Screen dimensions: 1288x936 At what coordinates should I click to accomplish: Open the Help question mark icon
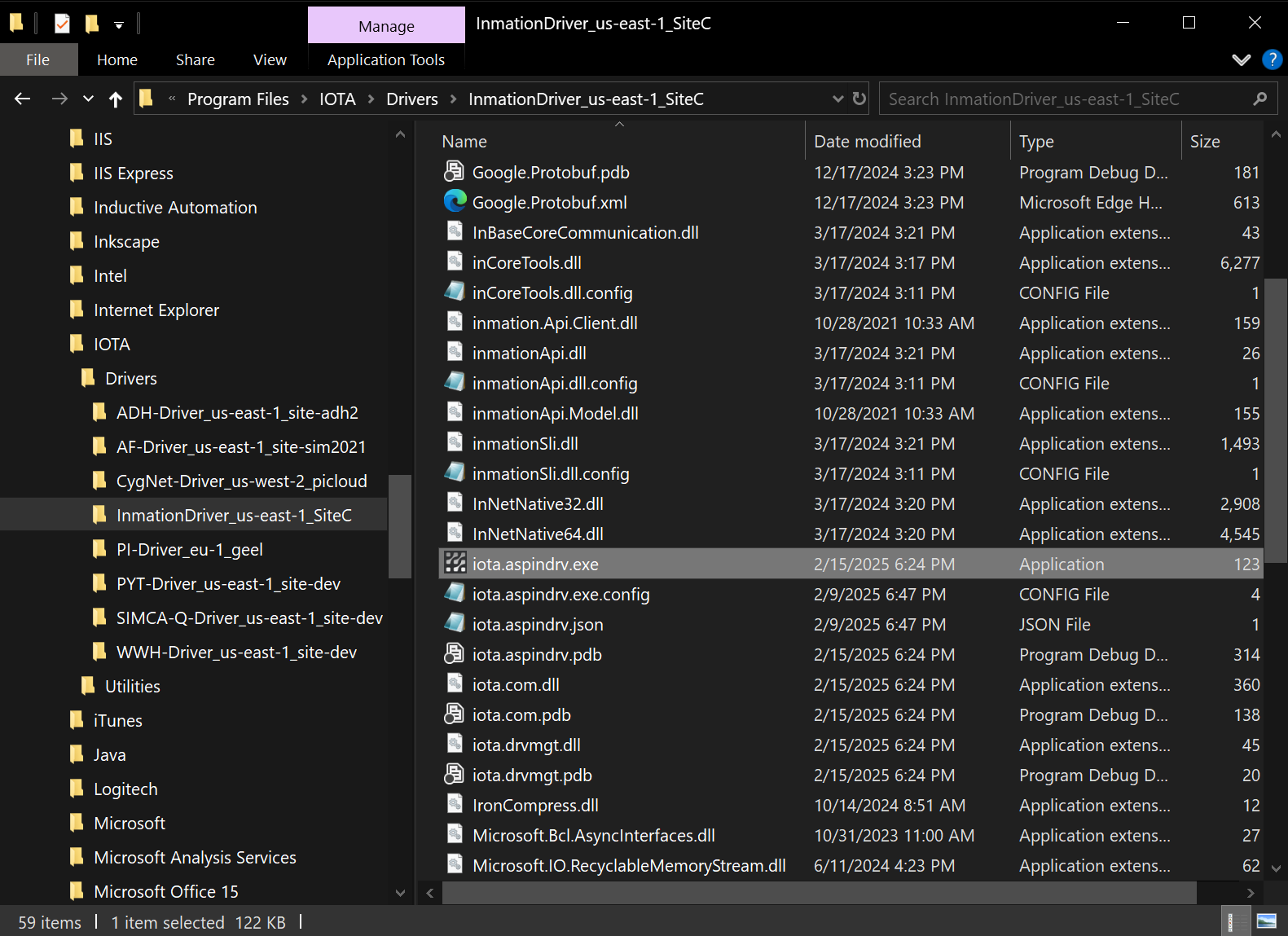point(1272,59)
